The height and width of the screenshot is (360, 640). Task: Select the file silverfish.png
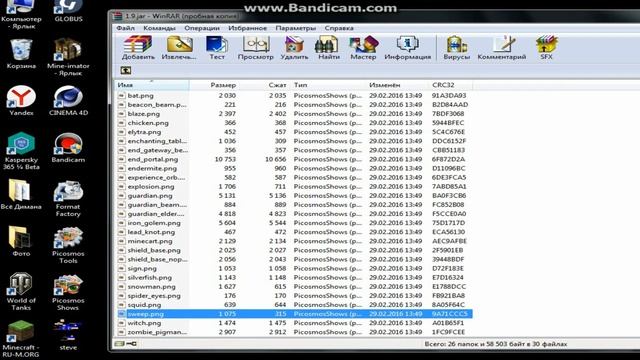(149, 278)
